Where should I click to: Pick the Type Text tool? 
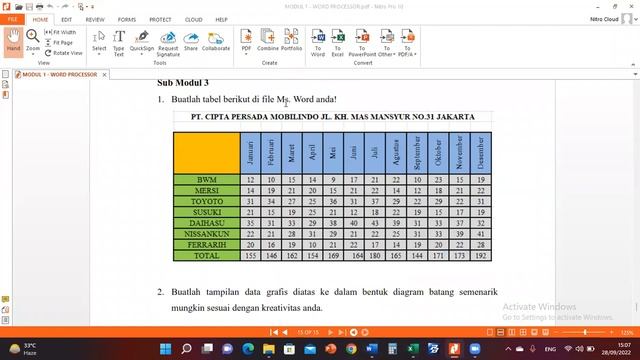click(x=119, y=42)
